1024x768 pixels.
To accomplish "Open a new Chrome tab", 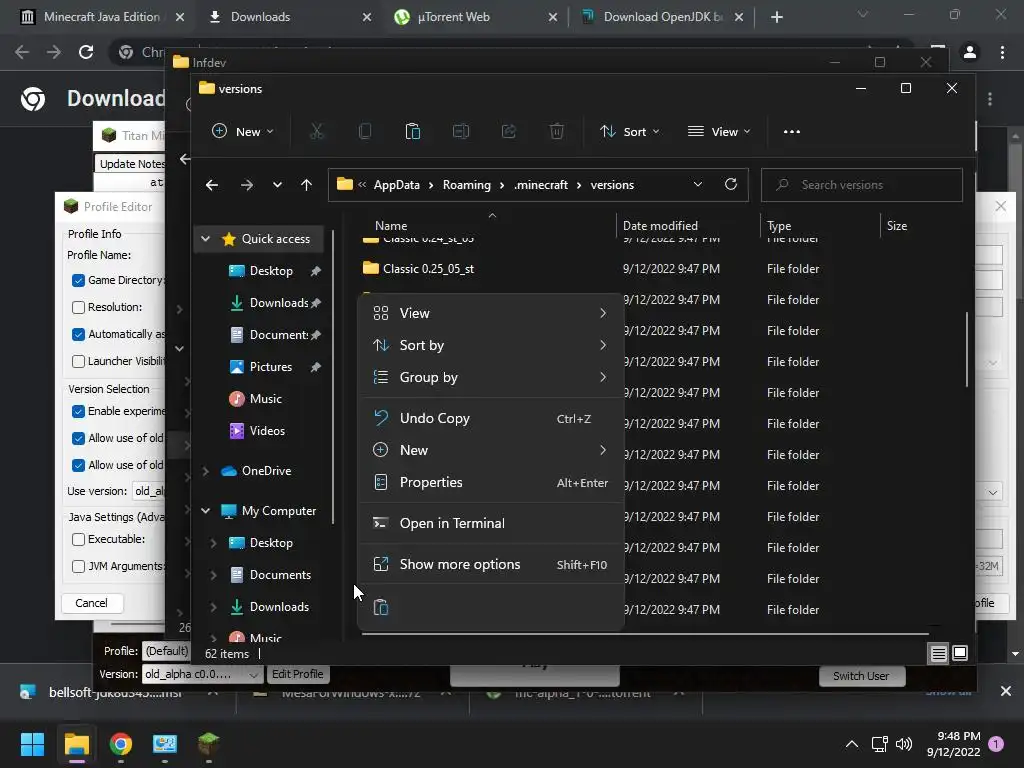I will point(776,17).
